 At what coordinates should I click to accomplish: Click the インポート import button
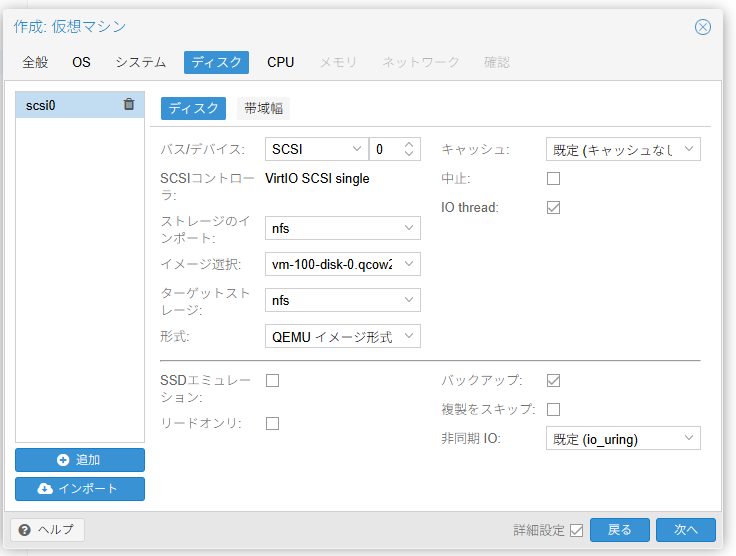coord(80,489)
